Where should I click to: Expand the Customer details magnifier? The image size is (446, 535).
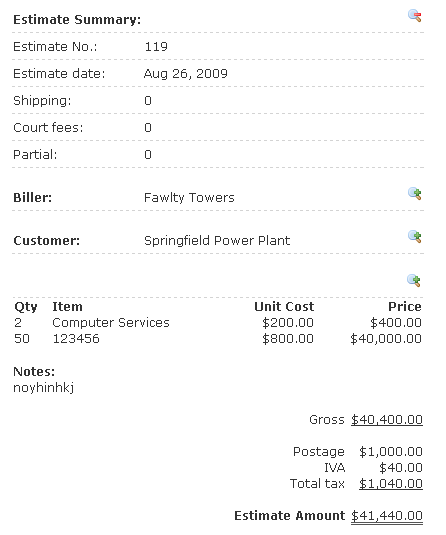coord(415,236)
